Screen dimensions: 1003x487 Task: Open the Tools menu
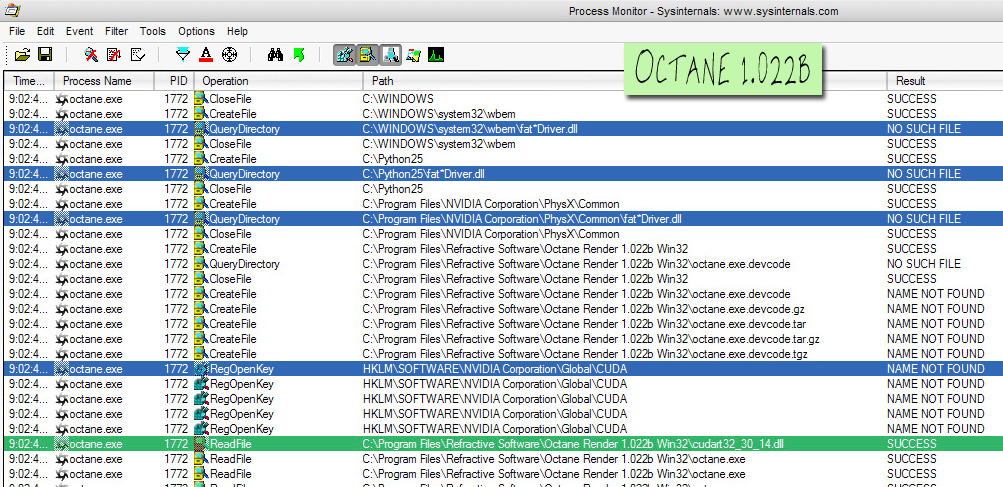[153, 31]
